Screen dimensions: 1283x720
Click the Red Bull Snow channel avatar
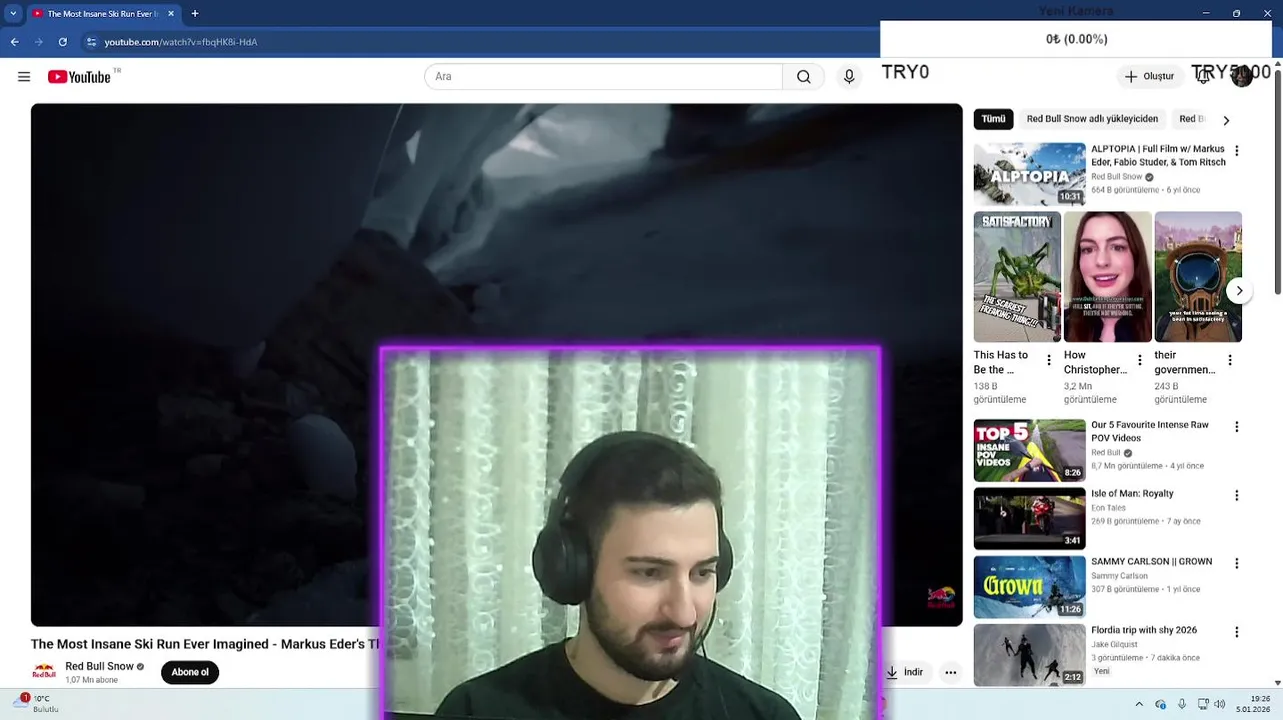click(x=44, y=672)
